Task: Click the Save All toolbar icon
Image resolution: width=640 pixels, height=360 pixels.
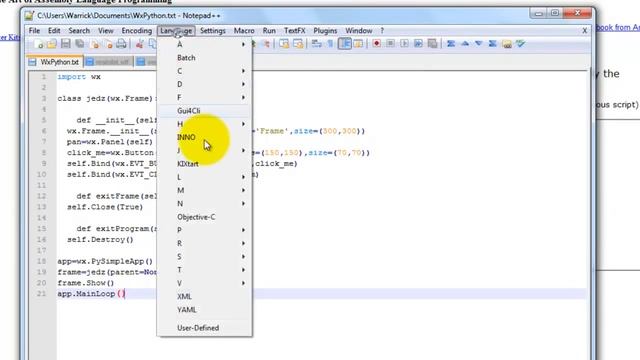Action: tap(80, 44)
